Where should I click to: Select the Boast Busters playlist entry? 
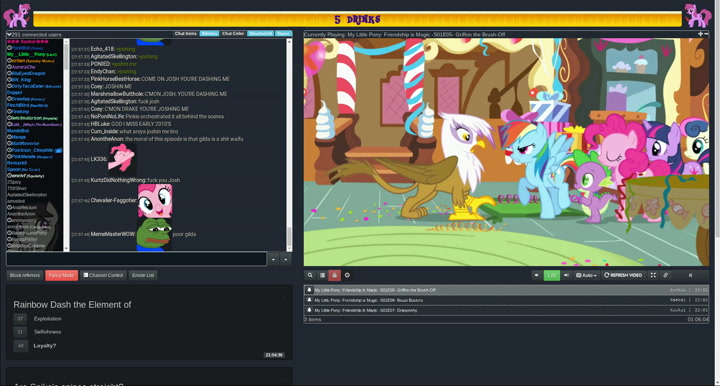click(x=506, y=300)
